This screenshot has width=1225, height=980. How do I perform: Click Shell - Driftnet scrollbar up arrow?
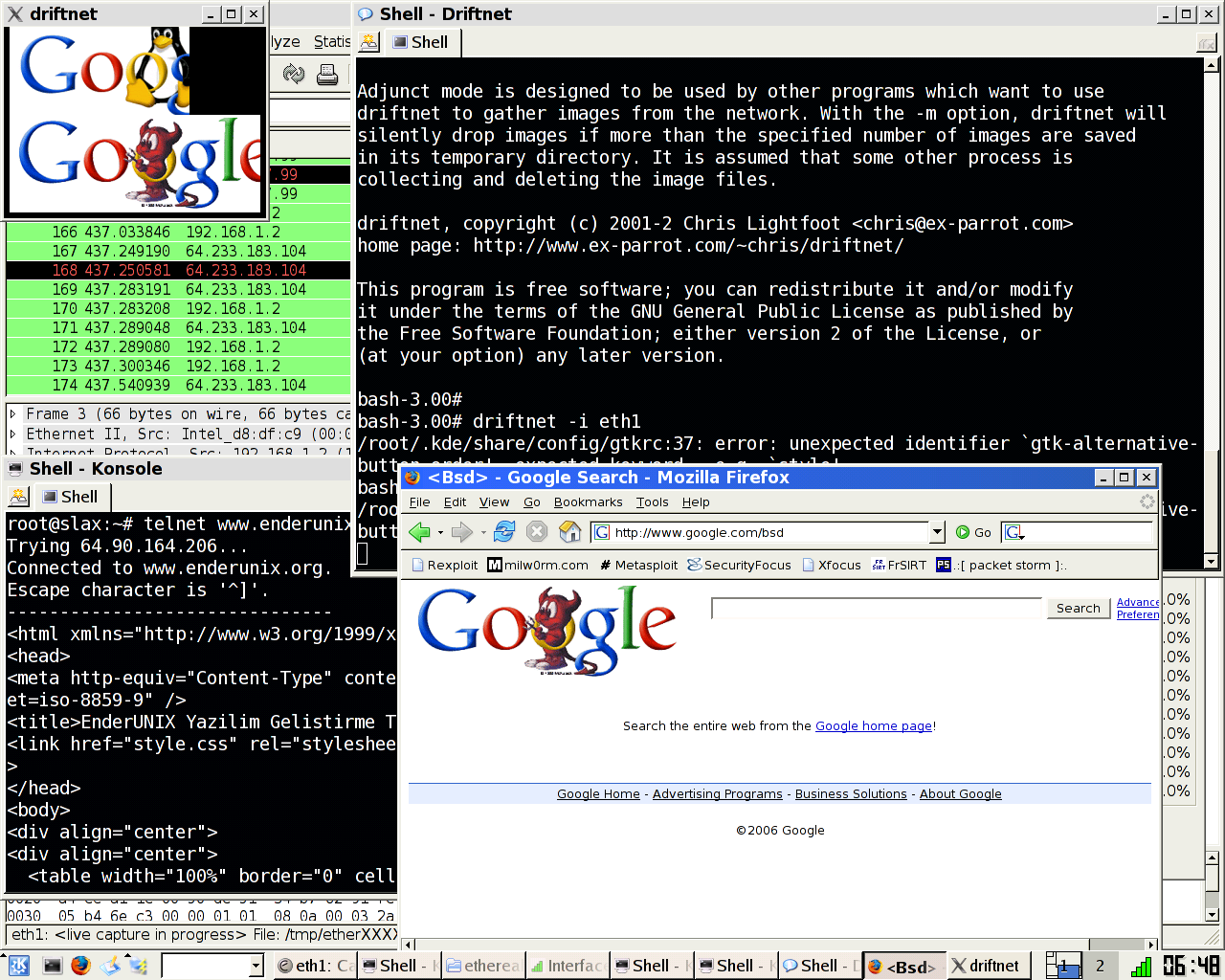pyautogui.click(x=1211, y=65)
